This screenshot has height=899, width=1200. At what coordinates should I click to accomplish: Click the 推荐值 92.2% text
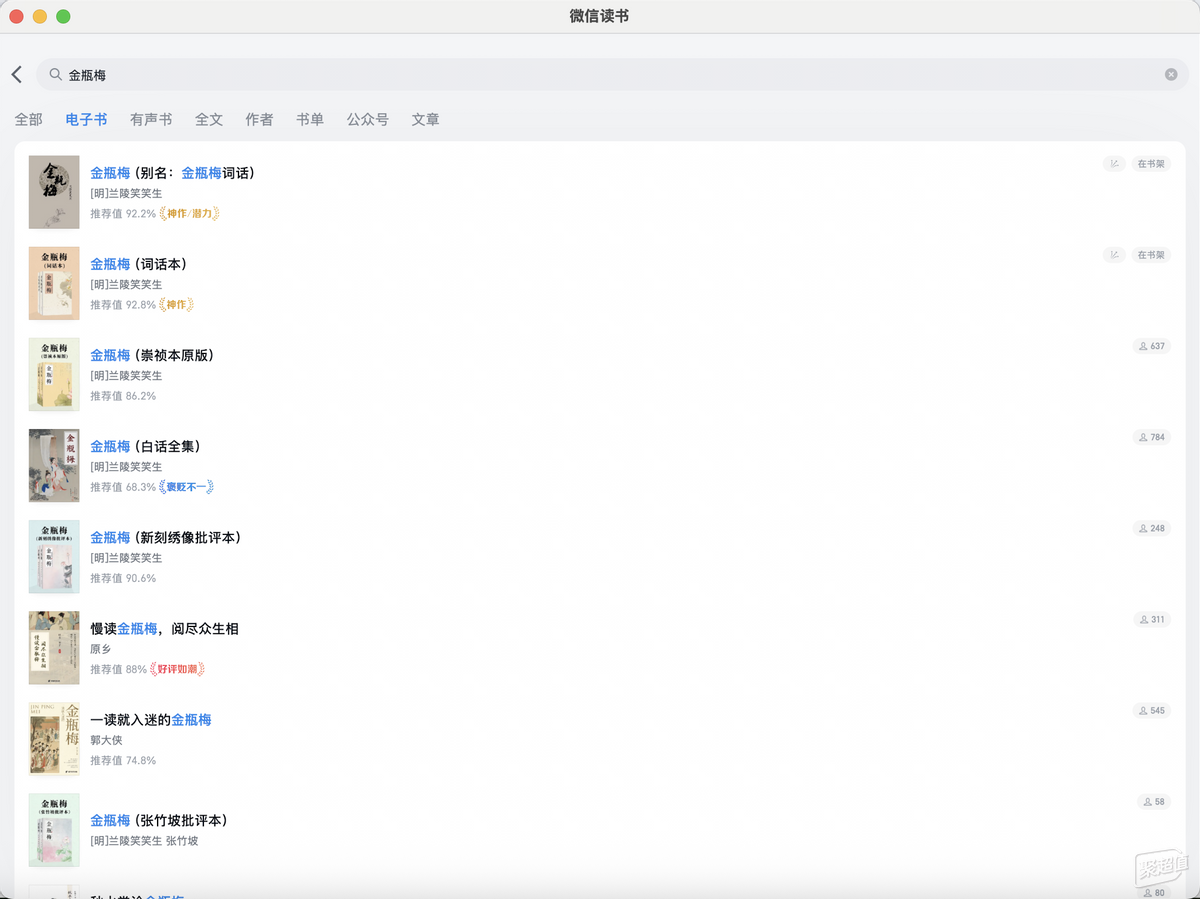pyautogui.click(x=123, y=214)
